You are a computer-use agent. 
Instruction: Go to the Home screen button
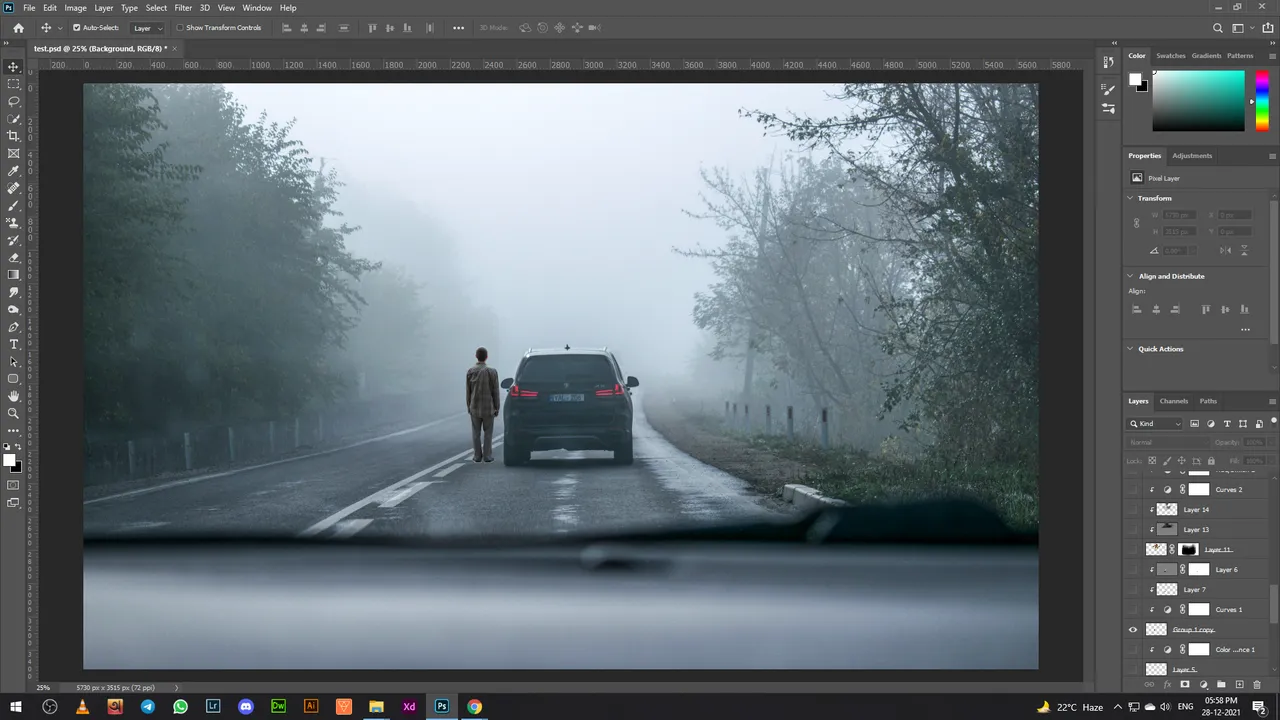coord(18,28)
